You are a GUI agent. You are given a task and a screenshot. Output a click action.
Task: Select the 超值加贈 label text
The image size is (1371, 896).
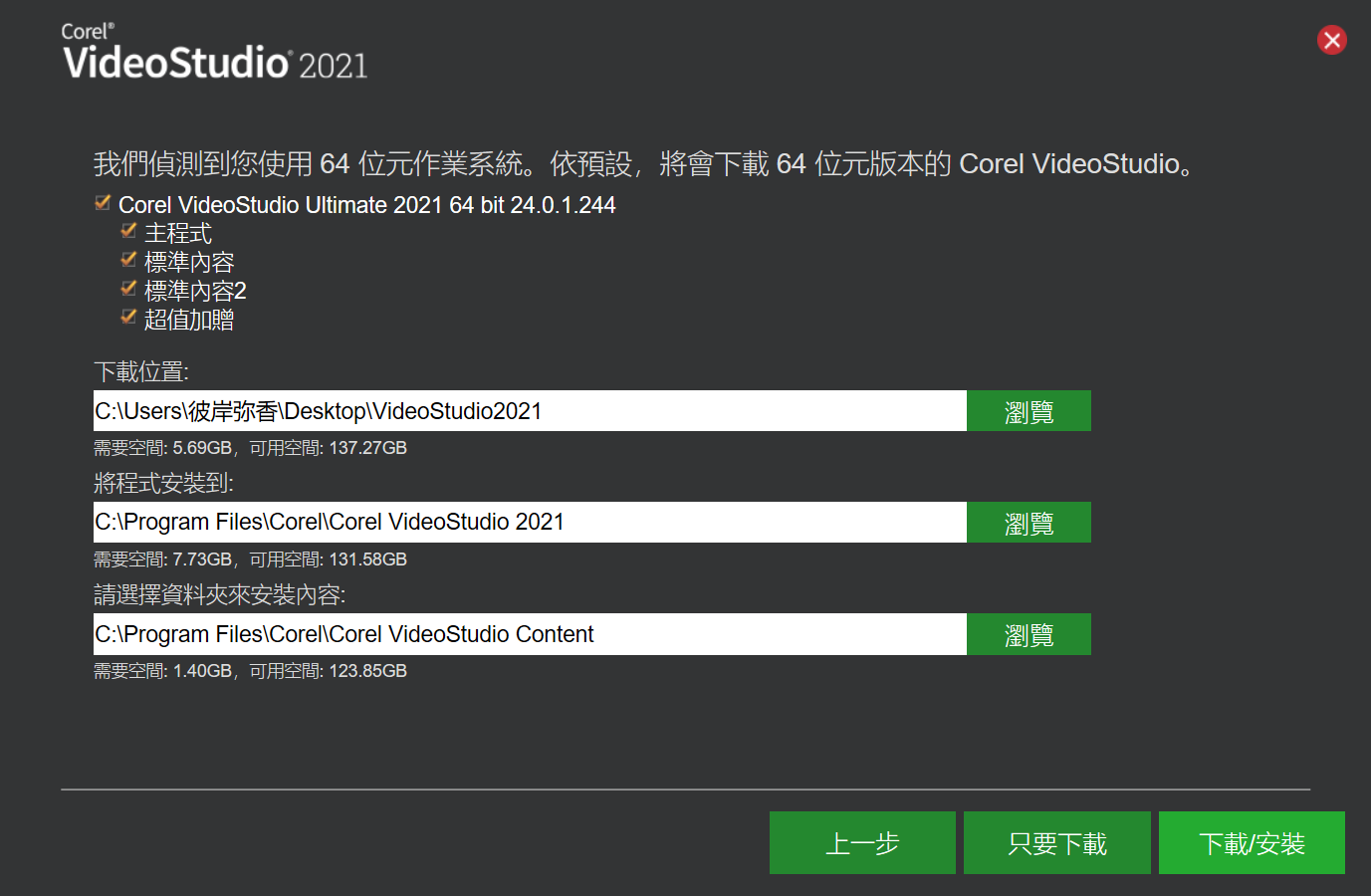click(x=189, y=320)
